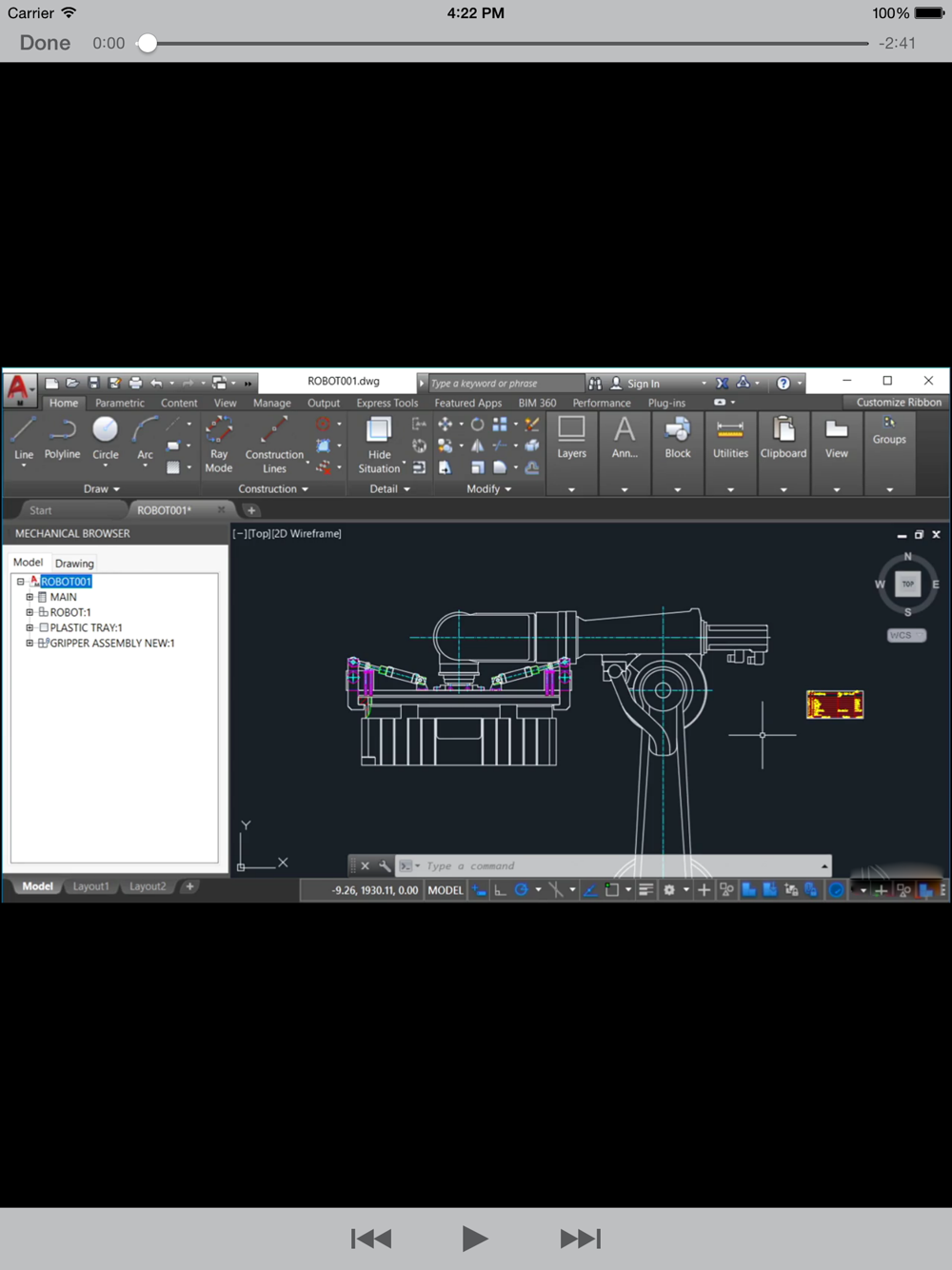Open the Express Tools ribbon tab
The width and height of the screenshot is (952, 1270).
tap(387, 403)
